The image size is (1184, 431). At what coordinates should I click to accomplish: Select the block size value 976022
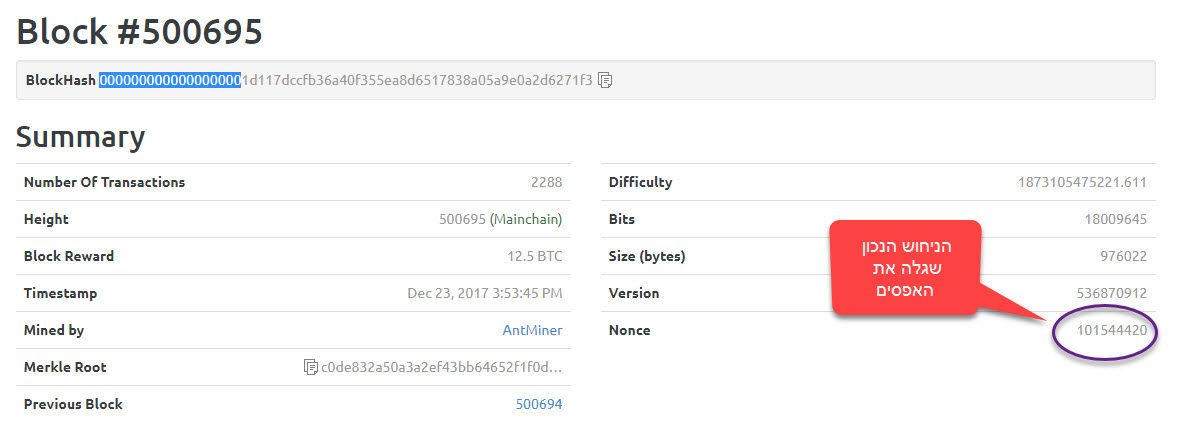[1123, 256]
